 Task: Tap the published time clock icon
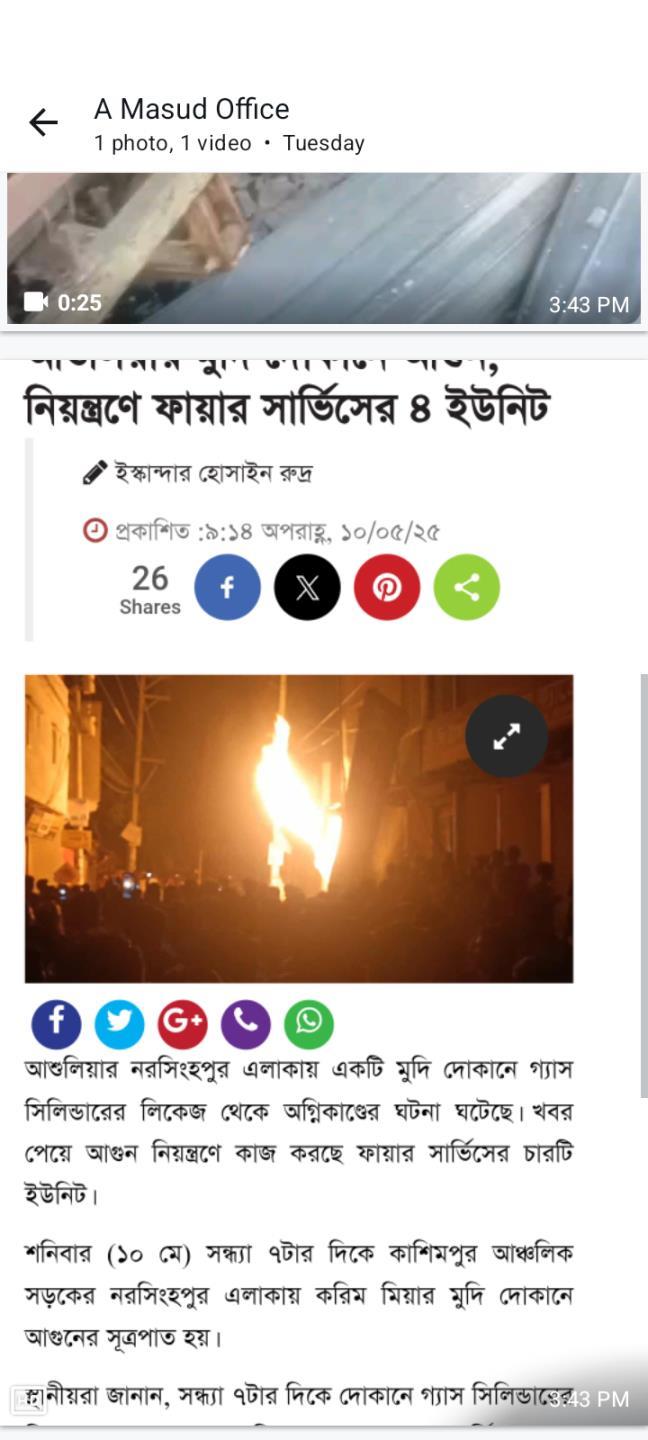click(95, 530)
